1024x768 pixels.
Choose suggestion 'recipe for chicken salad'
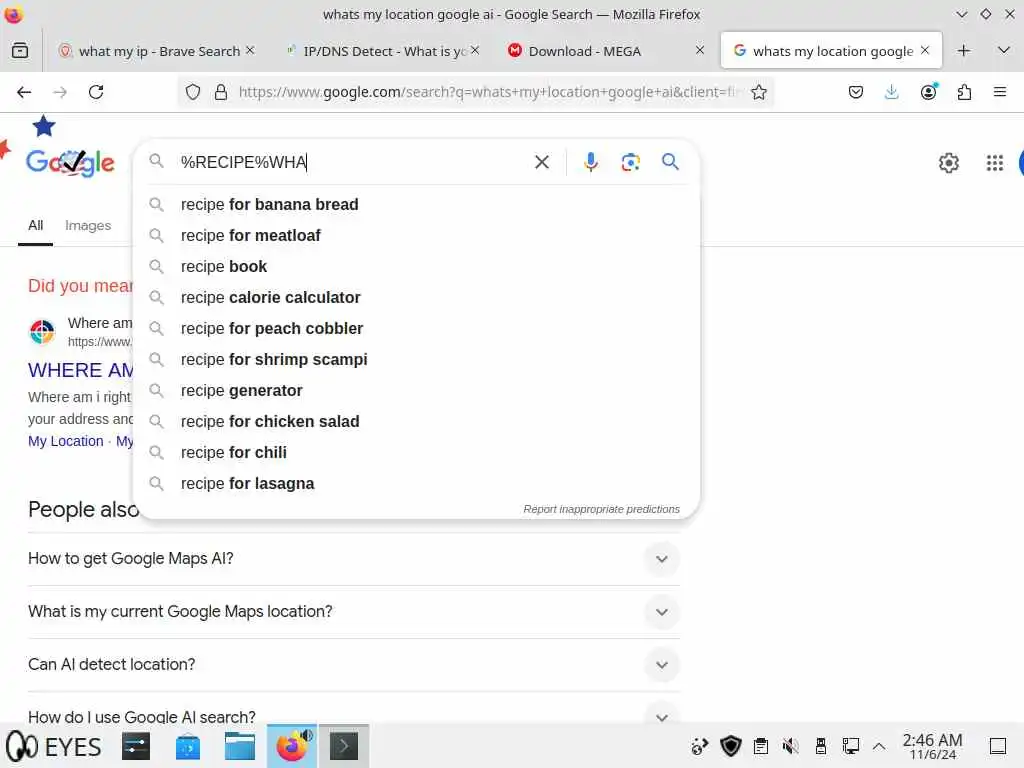pos(416,422)
